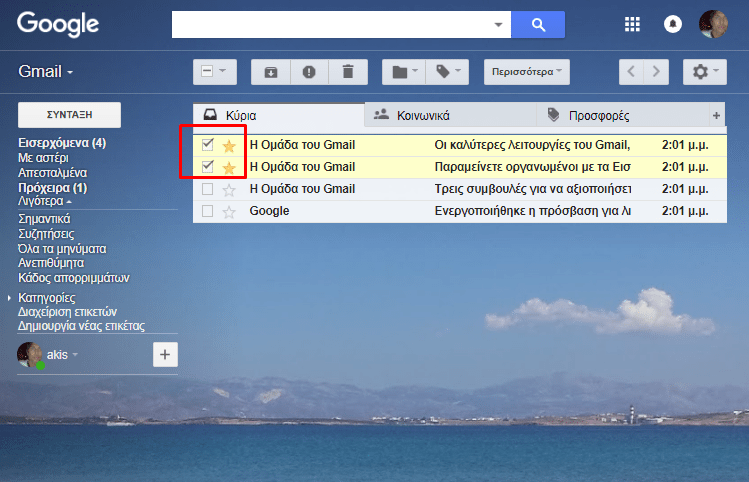Start new chat with plus button
Image resolution: width=749 pixels, height=482 pixels.
point(165,354)
